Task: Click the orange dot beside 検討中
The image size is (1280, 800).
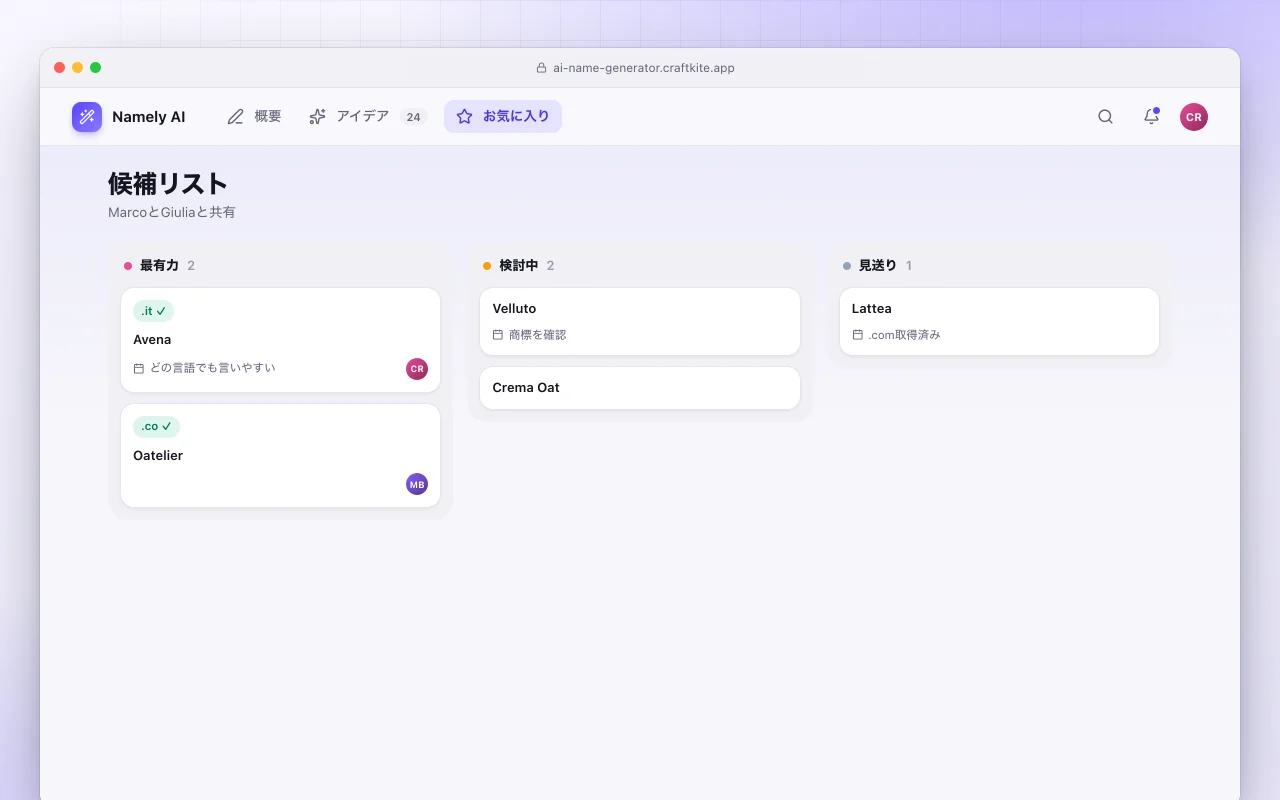Action: tap(487, 266)
